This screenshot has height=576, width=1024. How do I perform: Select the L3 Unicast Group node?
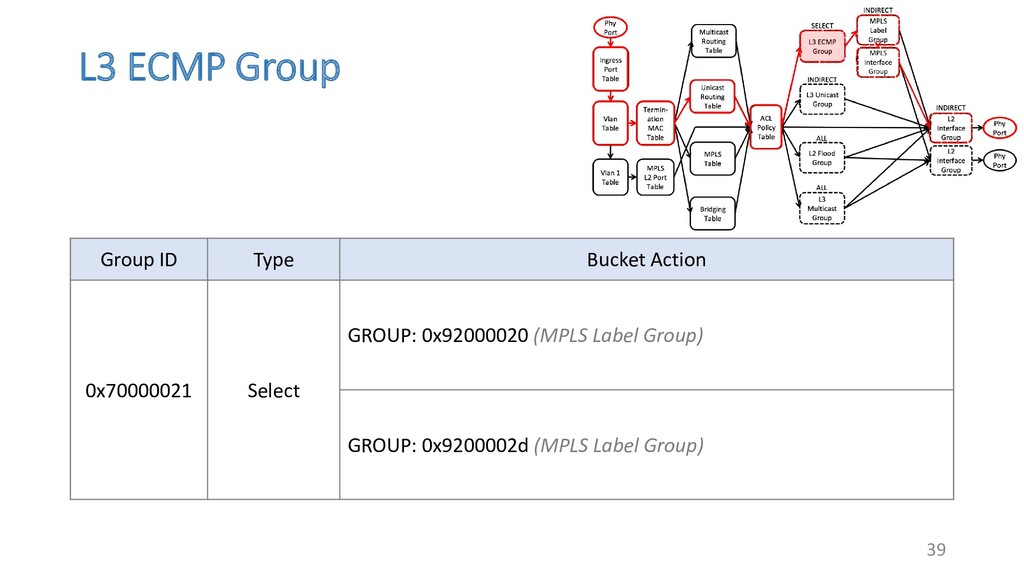821,99
